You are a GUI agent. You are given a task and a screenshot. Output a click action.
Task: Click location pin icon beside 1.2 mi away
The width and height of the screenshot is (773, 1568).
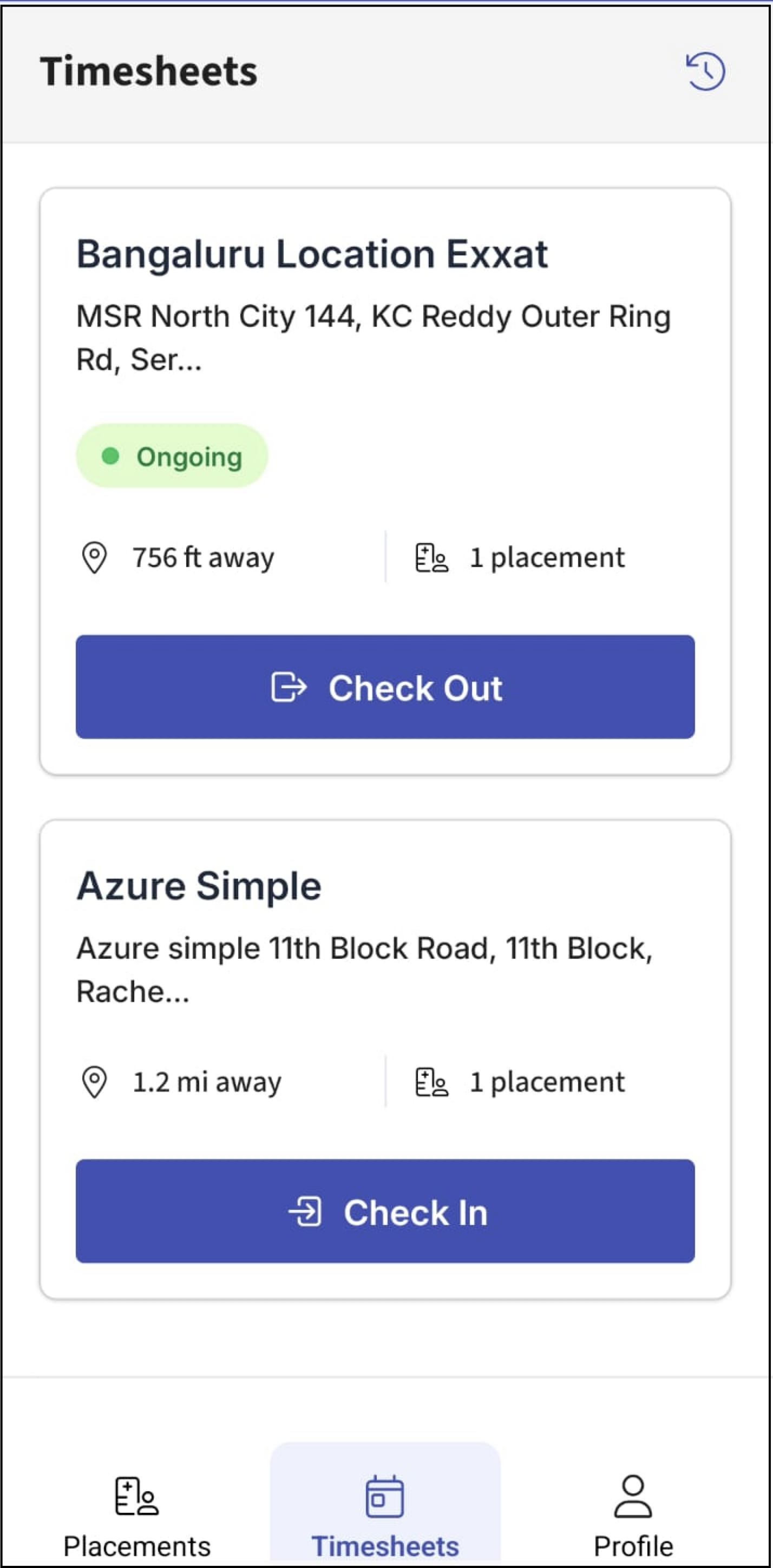pyautogui.click(x=94, y=1082)
